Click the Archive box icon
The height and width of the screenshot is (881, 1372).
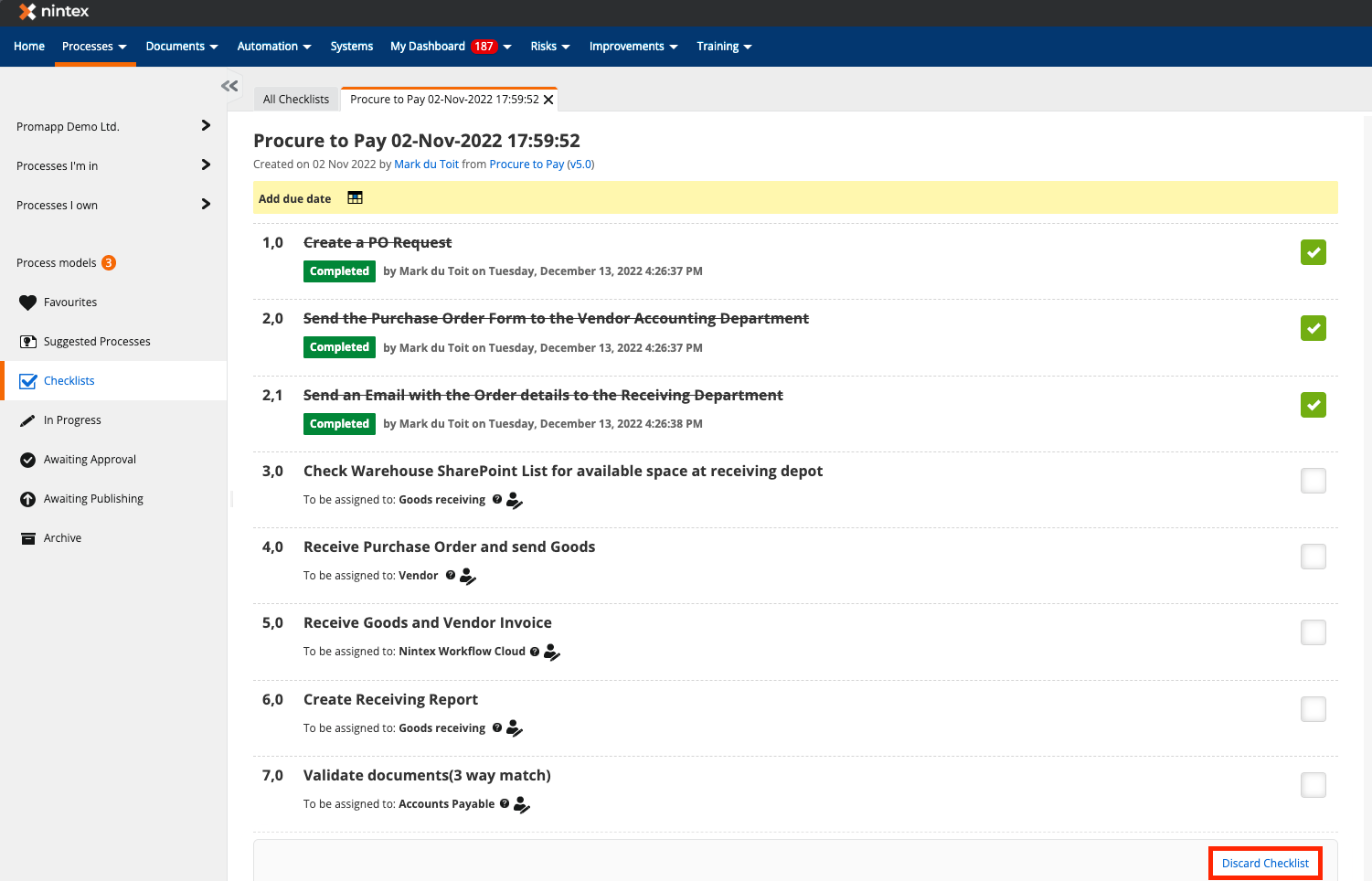[28, 538]
